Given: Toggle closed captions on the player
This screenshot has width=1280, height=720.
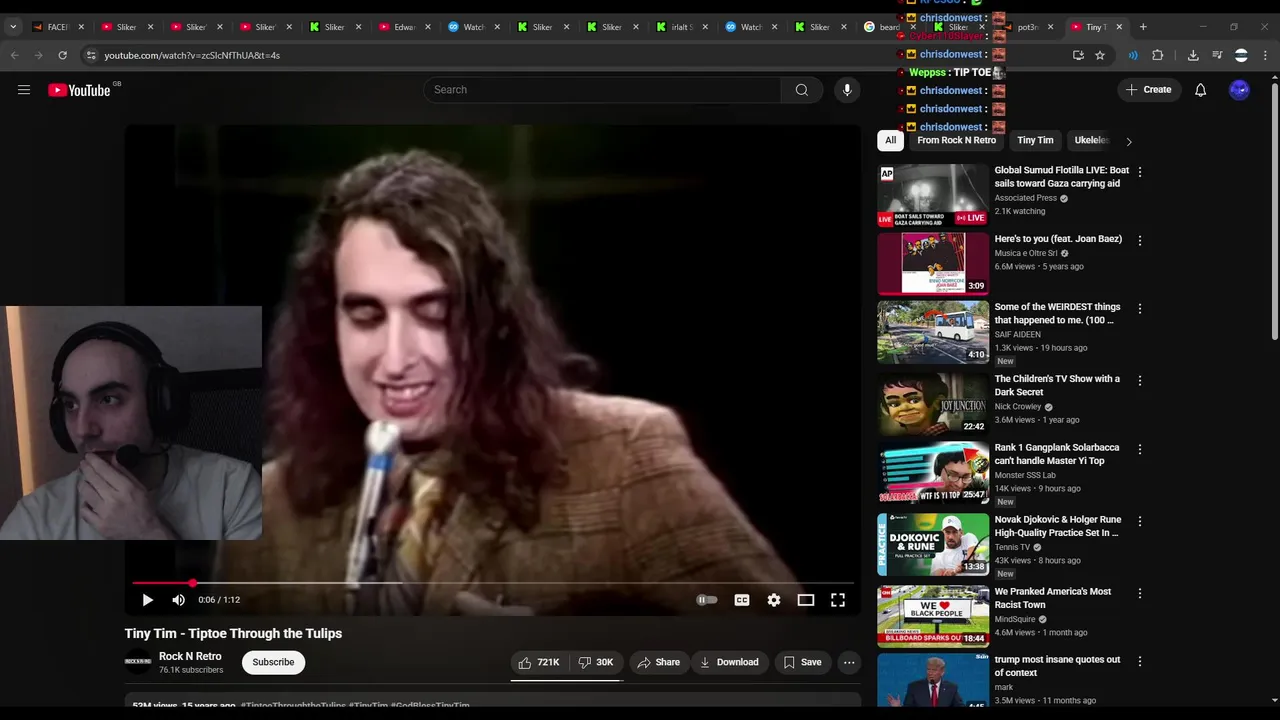Looking at the screenshot, I should [x=741, y=600].
